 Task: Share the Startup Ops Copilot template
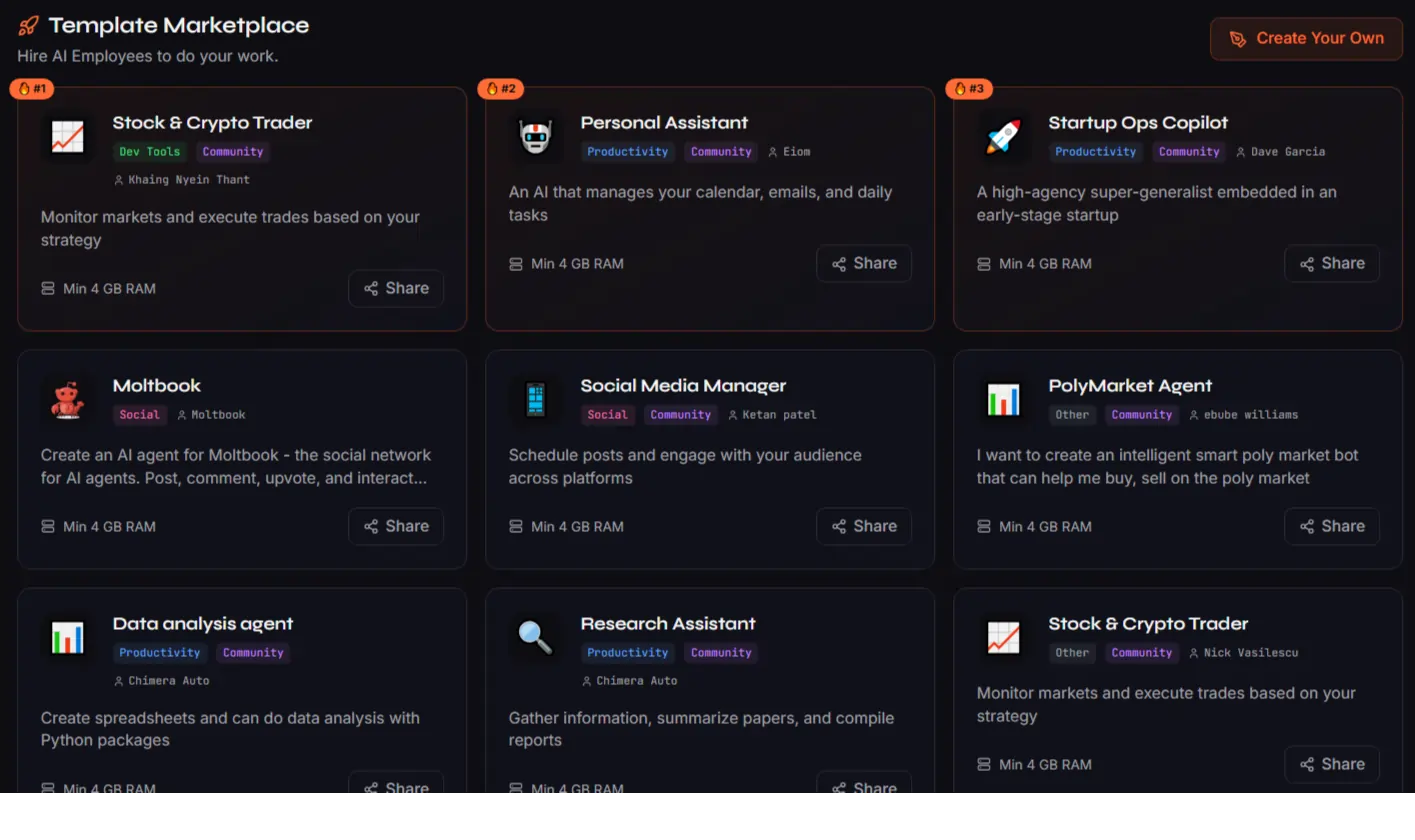point(1332,264)
